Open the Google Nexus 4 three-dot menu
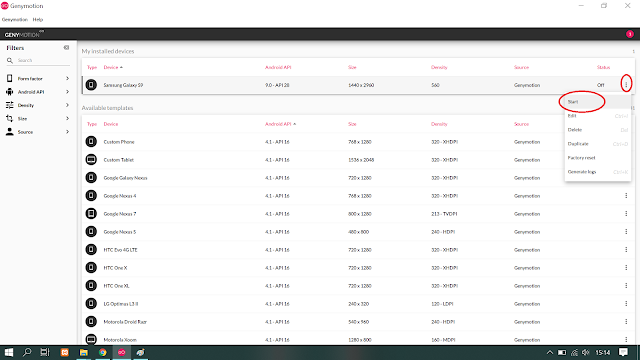The width and height of the screenshot is (640, 360). pos(626,196)
